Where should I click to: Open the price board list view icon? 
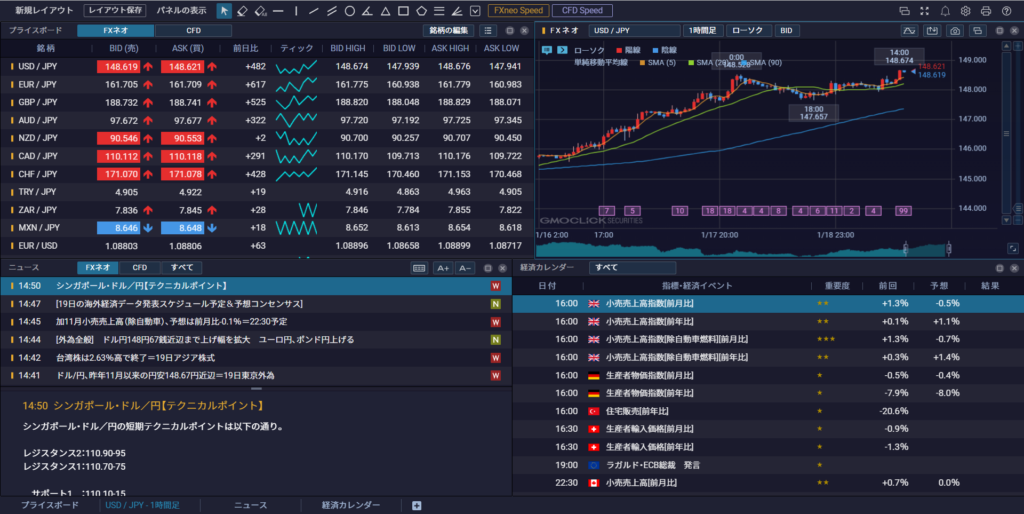pos(488,31)
